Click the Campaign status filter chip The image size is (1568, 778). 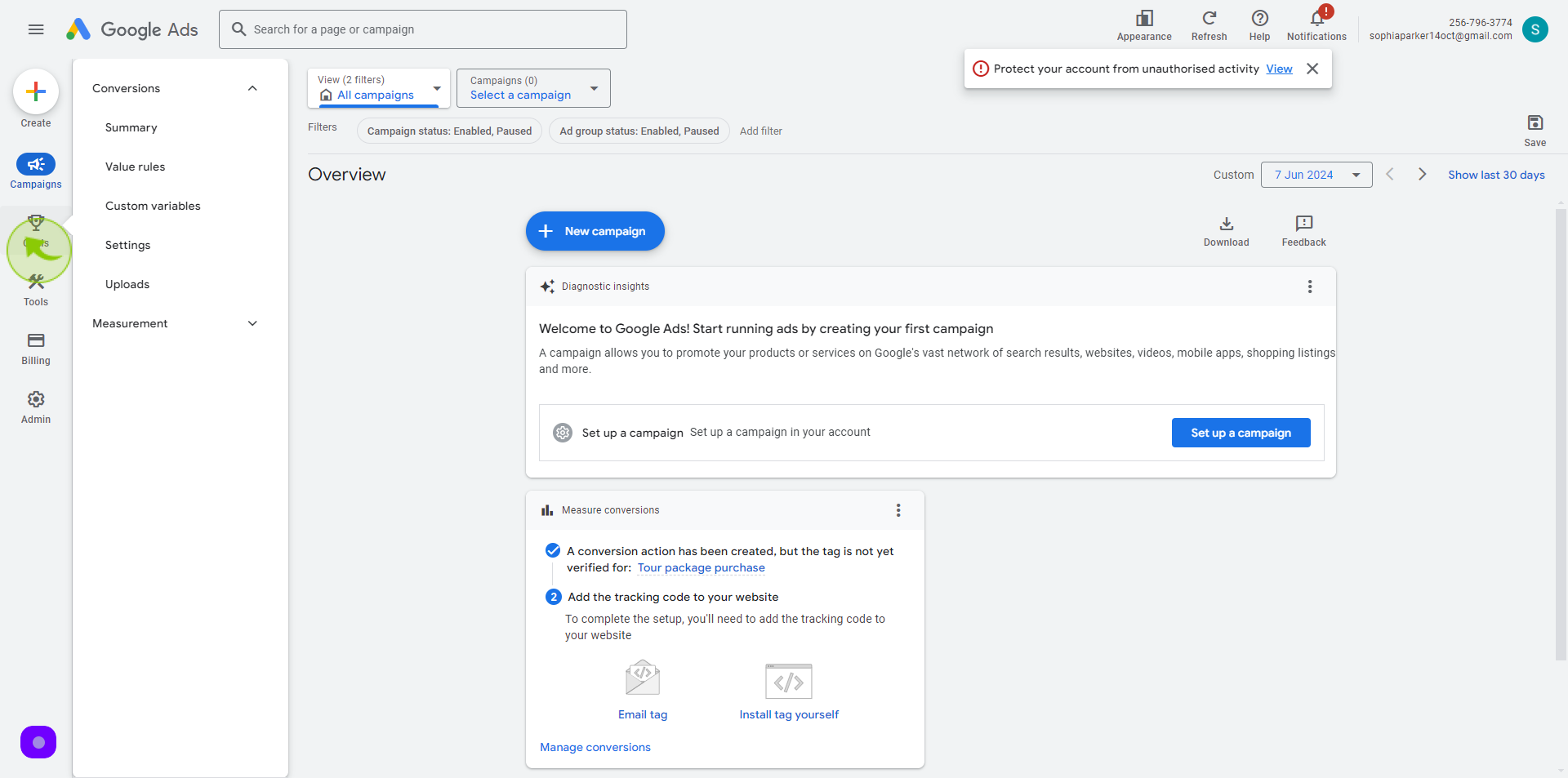click(x=449, y=131)
